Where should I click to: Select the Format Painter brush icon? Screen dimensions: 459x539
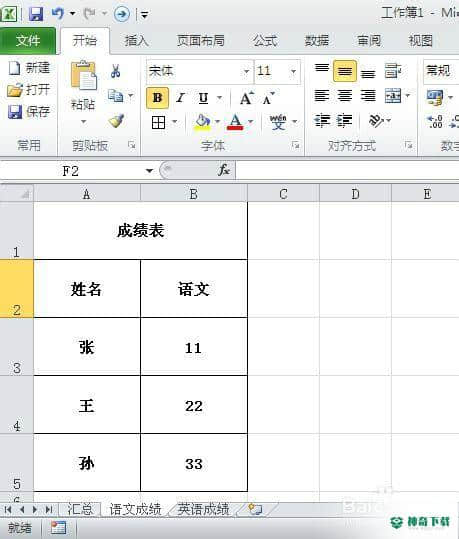(x=116, y=121)
